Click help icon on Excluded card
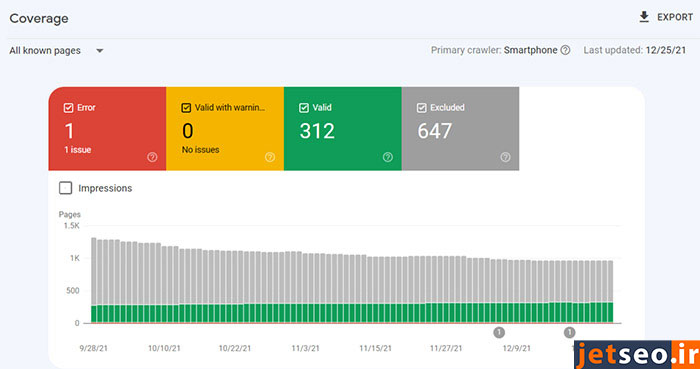The height and width of the screenshot is (369, 700). (505, 157)
